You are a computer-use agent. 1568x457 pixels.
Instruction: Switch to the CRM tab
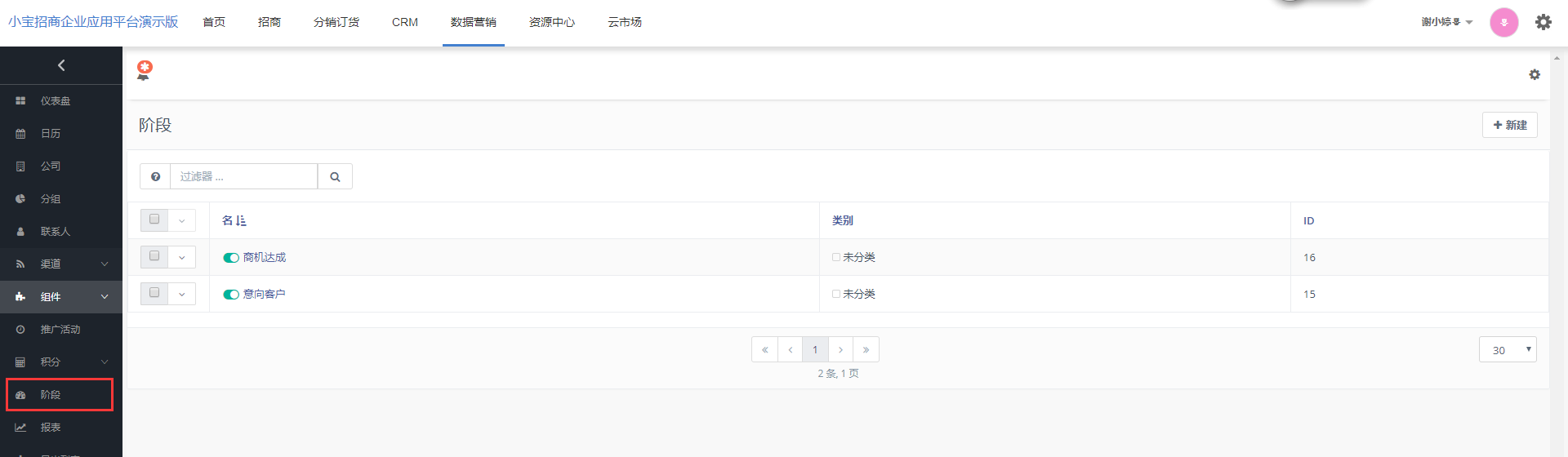(x=404, y=22)
